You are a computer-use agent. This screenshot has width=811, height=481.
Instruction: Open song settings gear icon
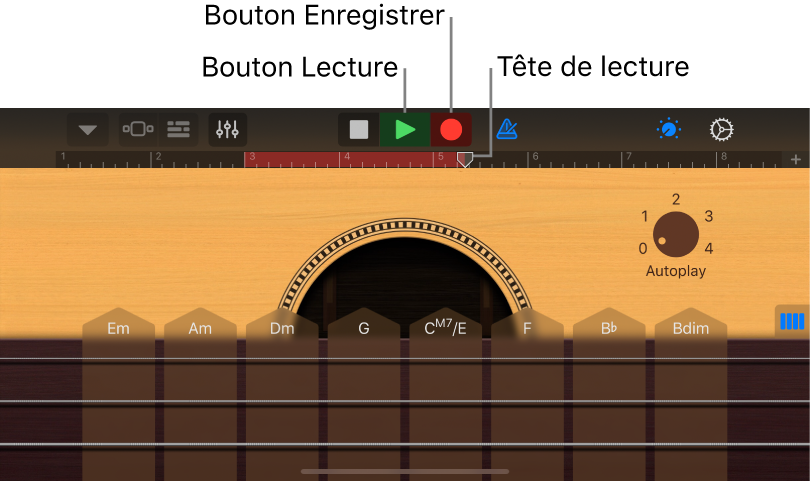click(x=722, y=129)
